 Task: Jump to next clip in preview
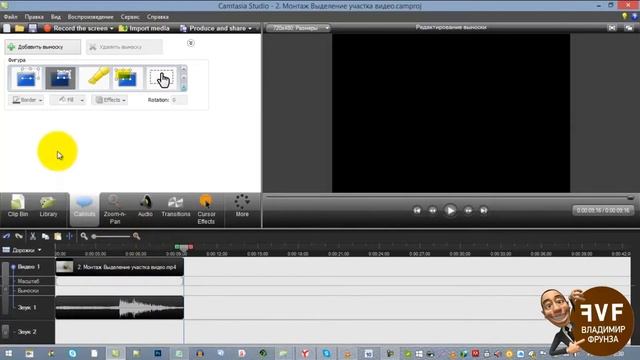(484, 210)
